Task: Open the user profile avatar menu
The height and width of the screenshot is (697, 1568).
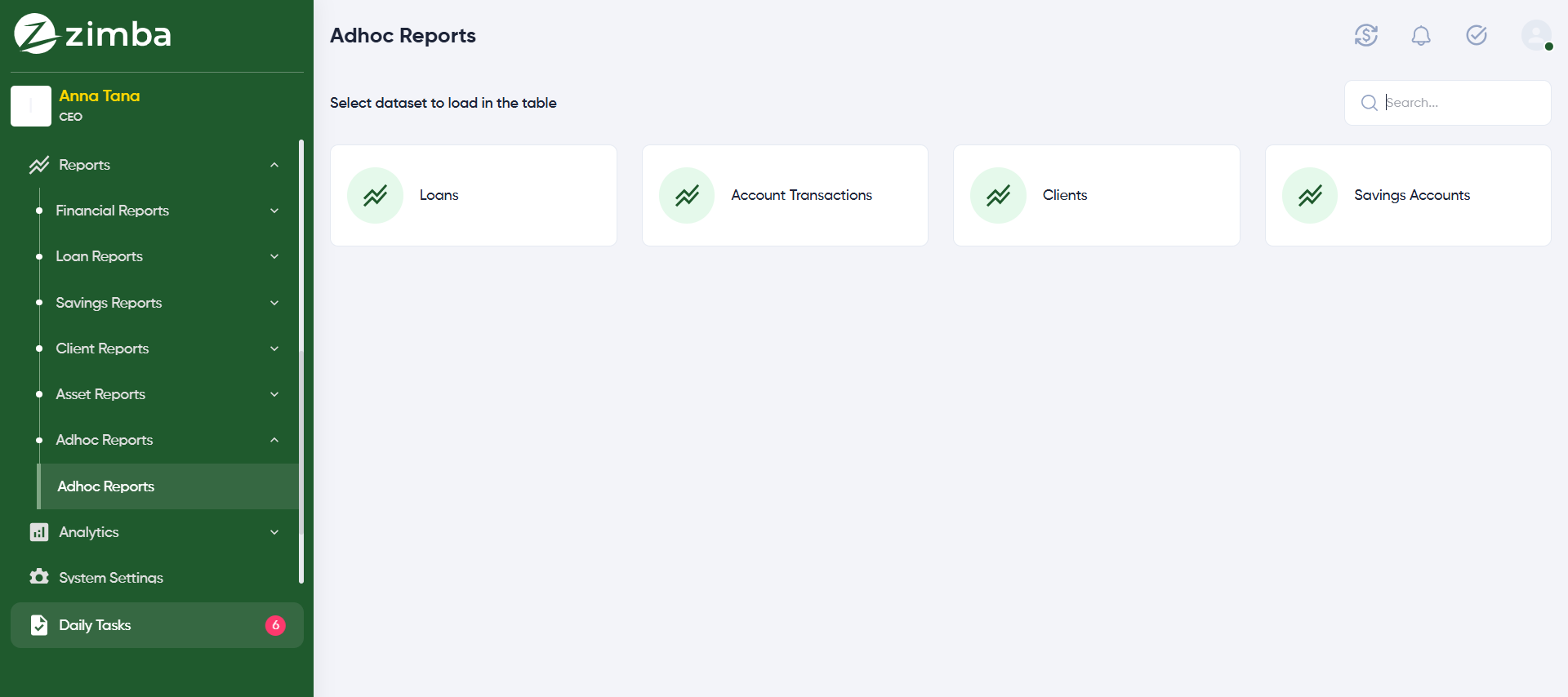Action: (x=1536, y=35)
